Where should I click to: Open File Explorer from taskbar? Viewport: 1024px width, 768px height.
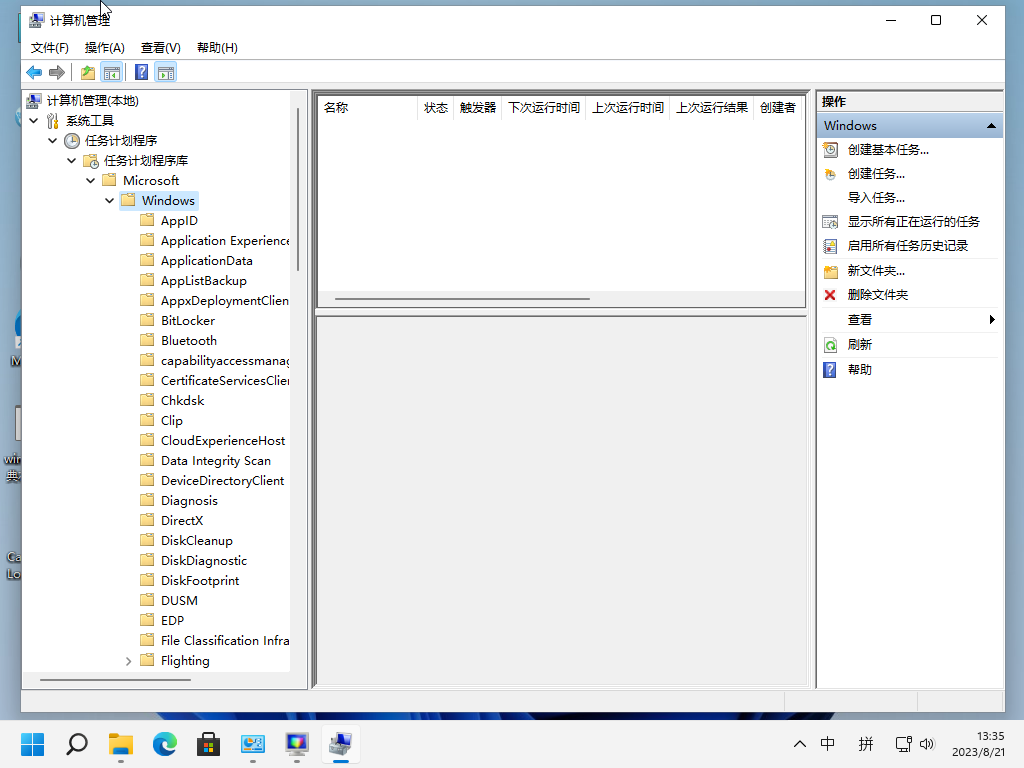[121, 744]
